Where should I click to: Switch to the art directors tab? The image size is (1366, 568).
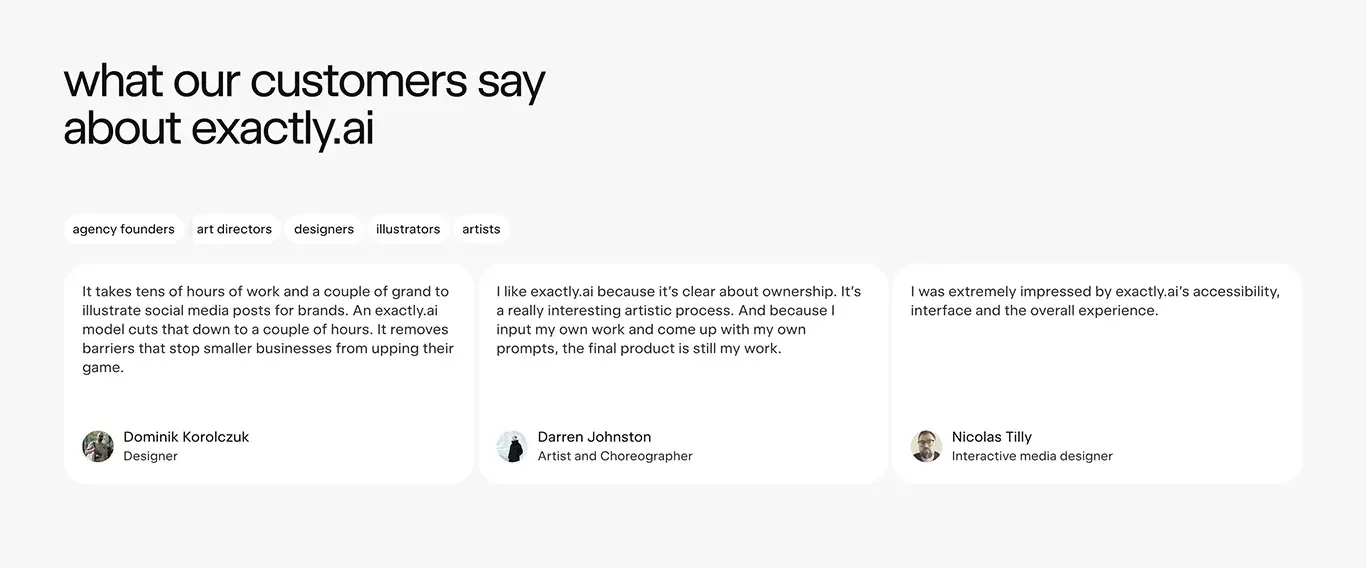pos(234,229)
